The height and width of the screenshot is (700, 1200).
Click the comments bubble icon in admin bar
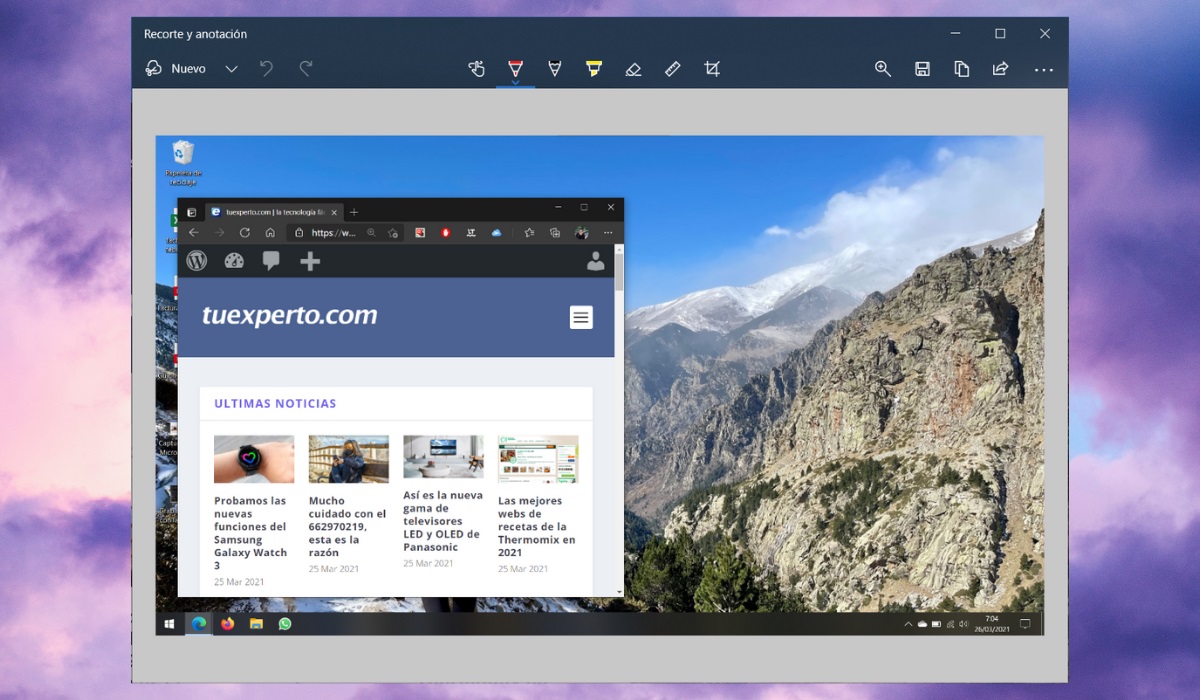pos(271,261)
